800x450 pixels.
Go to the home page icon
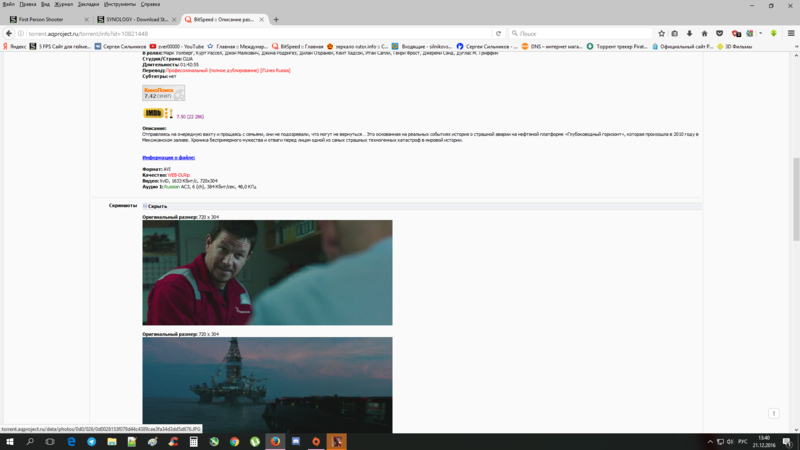pyautogui.click(x=704, y=33)
